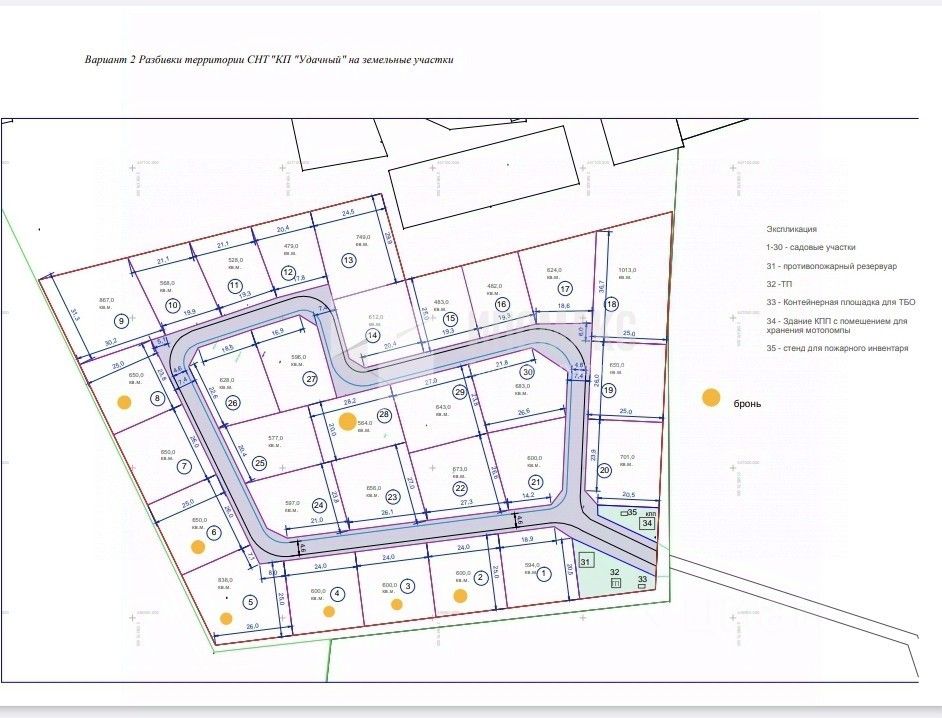Click the area value '1013,0' in plot 18
This screenshot has height=718, width=942.
(x=628, y=270)
